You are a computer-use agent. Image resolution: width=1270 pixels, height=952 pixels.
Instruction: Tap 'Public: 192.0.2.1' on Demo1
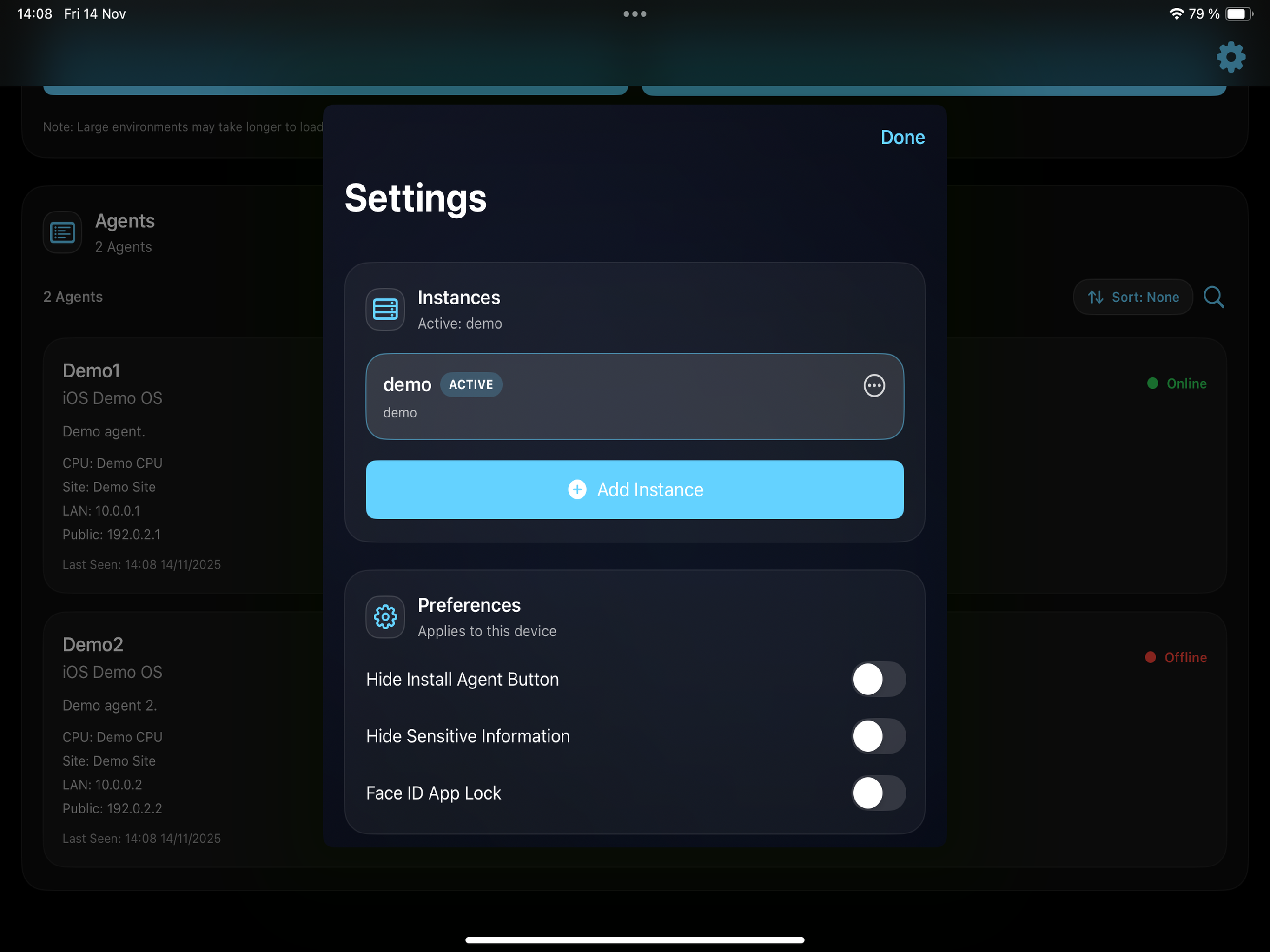point(112,535)
